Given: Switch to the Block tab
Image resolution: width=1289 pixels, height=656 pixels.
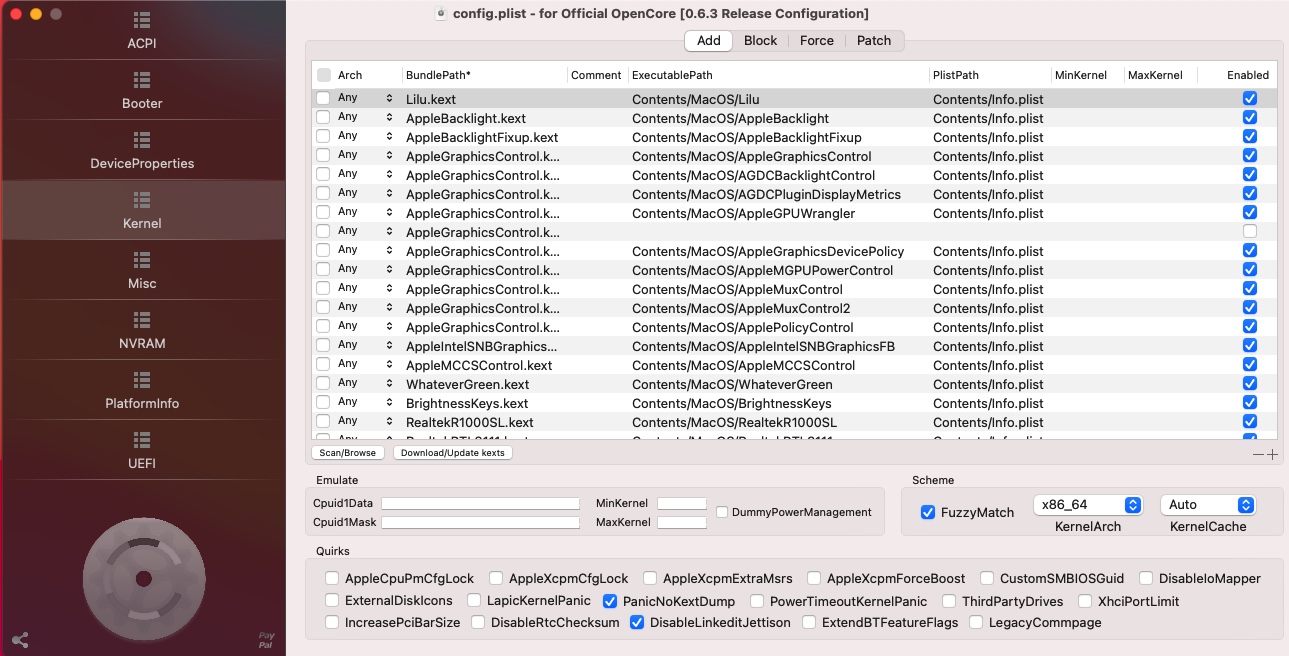Looking at the screenshot, I should click(x=761, y=41).
